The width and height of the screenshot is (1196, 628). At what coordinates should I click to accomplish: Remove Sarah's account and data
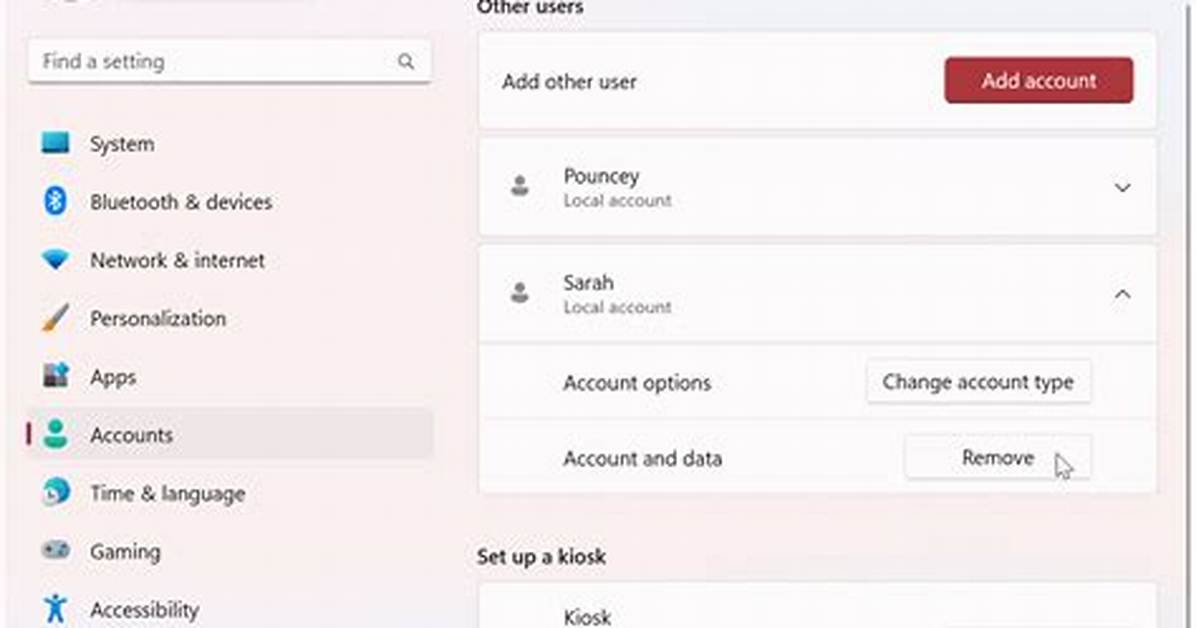point(998,458)
